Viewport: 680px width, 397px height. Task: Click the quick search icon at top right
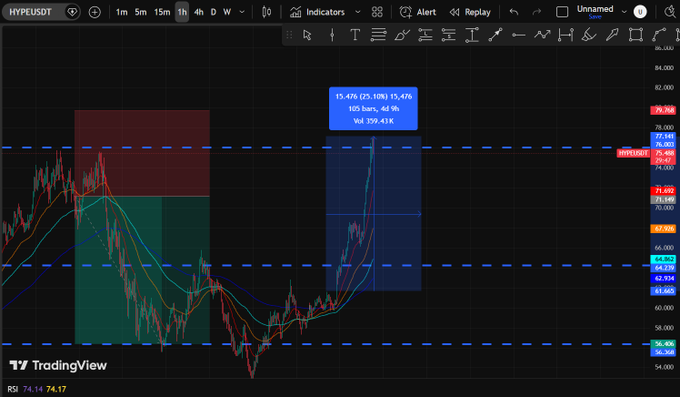[670, 12]
